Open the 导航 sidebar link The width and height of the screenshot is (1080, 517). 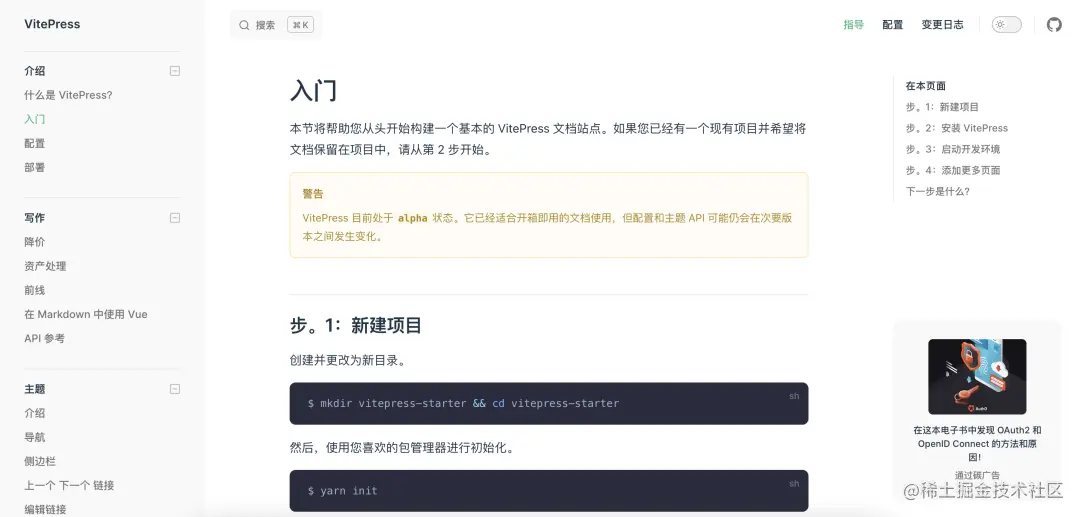click(34, 437)
